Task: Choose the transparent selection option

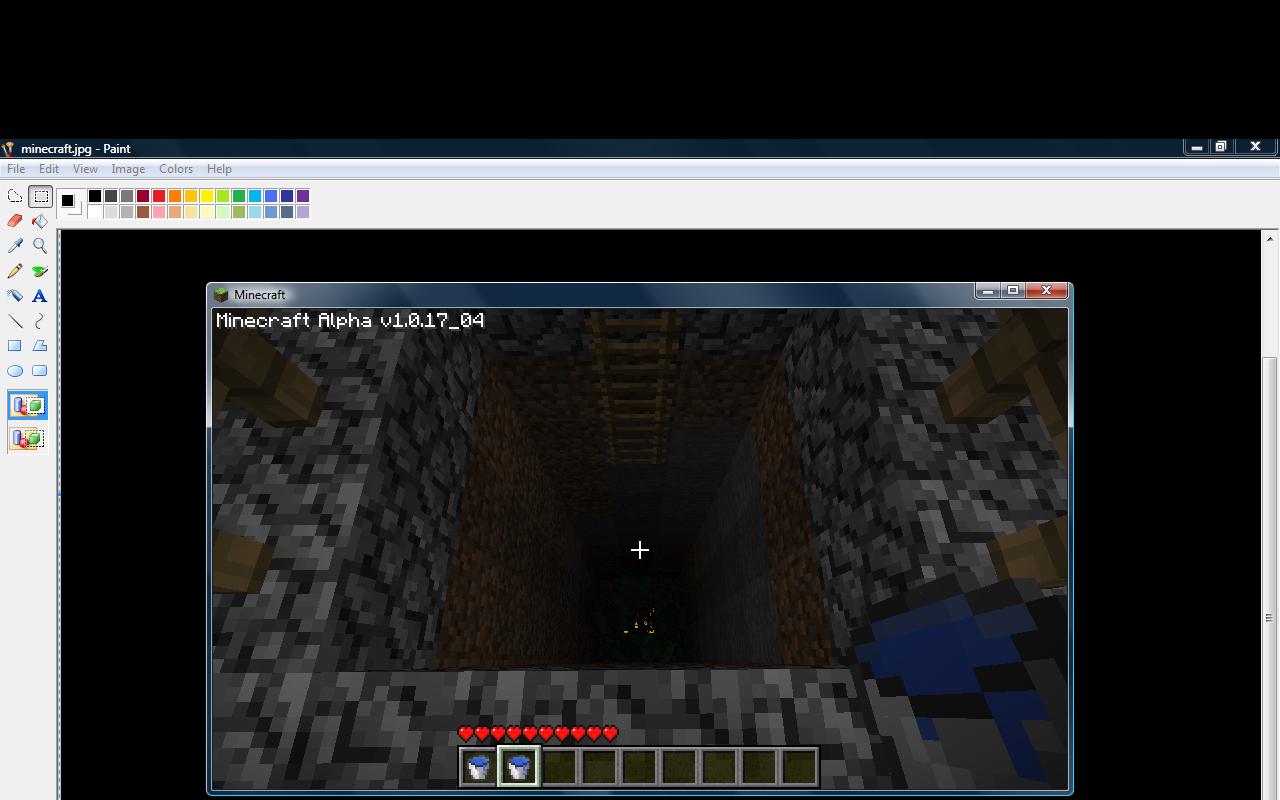Action: tap(28, 439)
